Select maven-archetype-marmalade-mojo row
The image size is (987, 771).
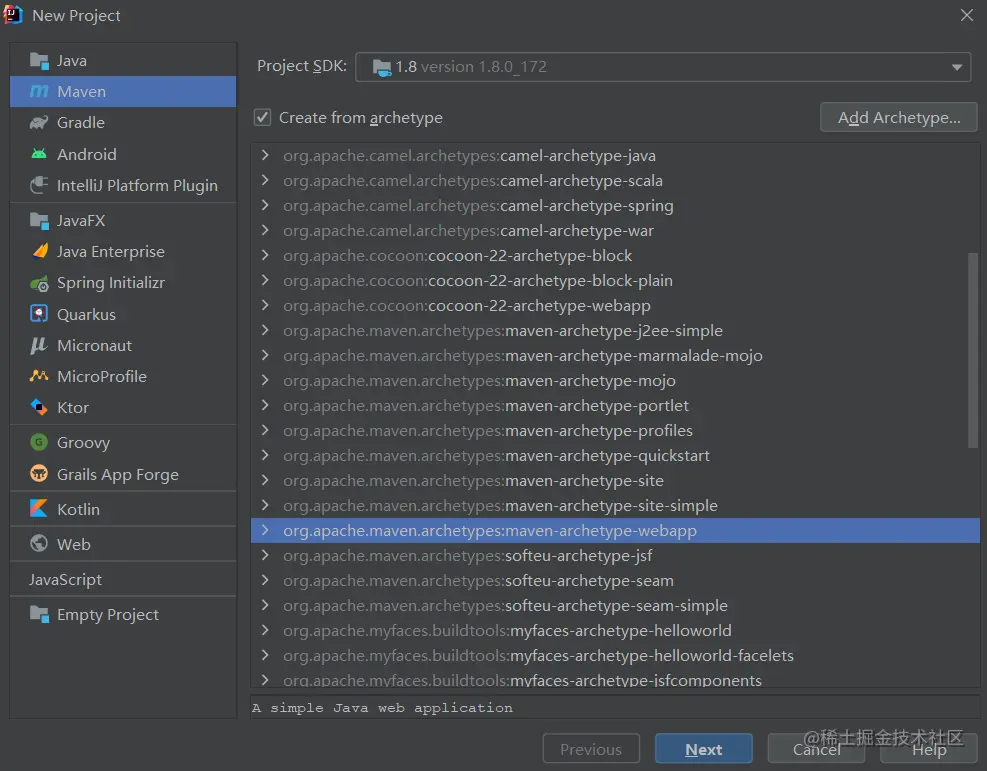[615, 356]
